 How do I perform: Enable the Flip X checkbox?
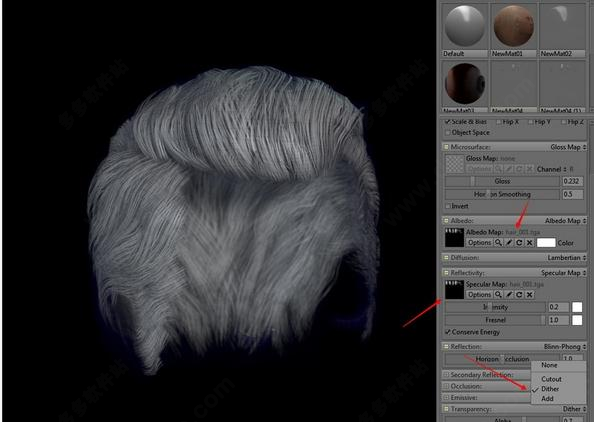499,122
